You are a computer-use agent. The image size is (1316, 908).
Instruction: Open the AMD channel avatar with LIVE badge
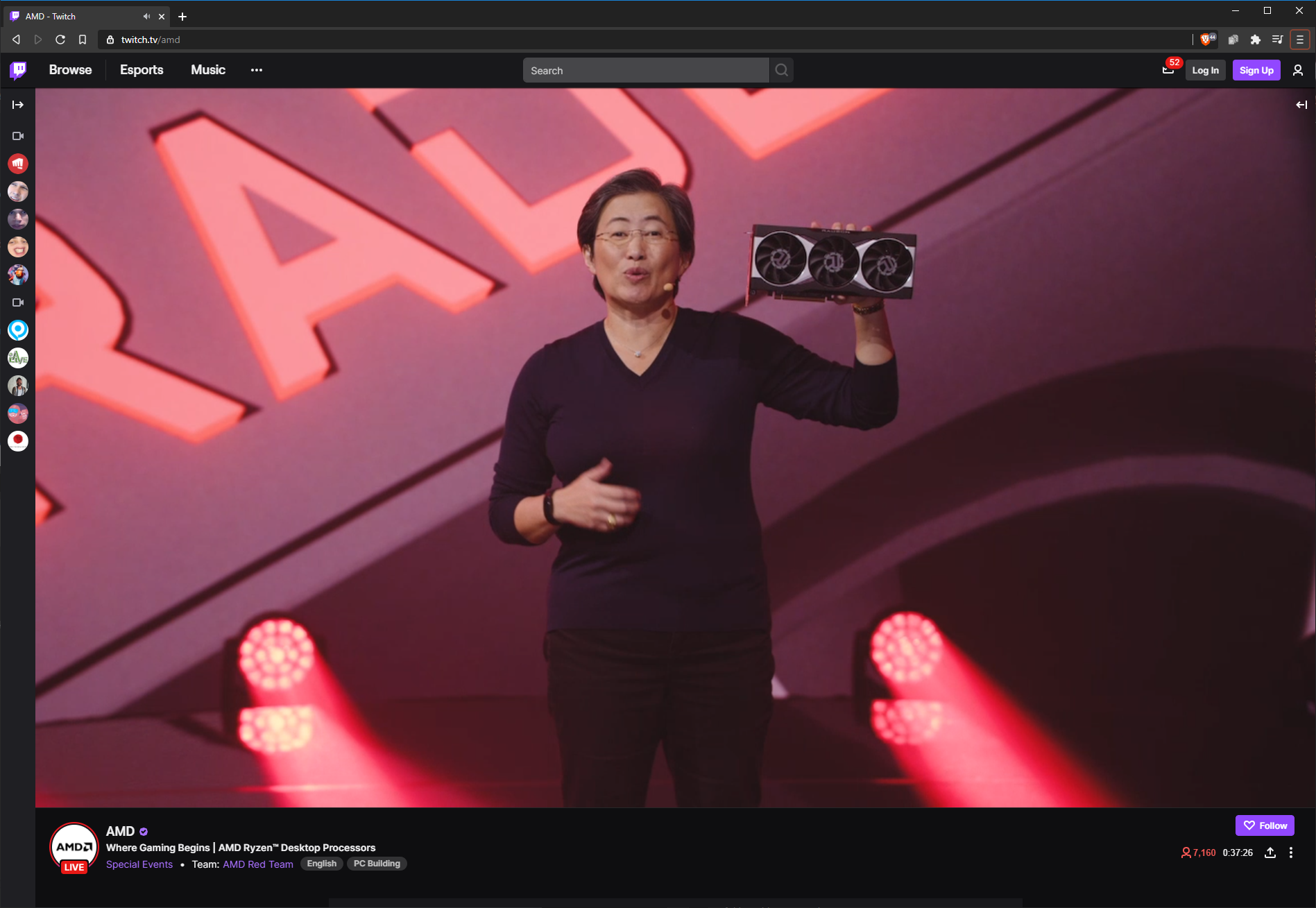74,848
